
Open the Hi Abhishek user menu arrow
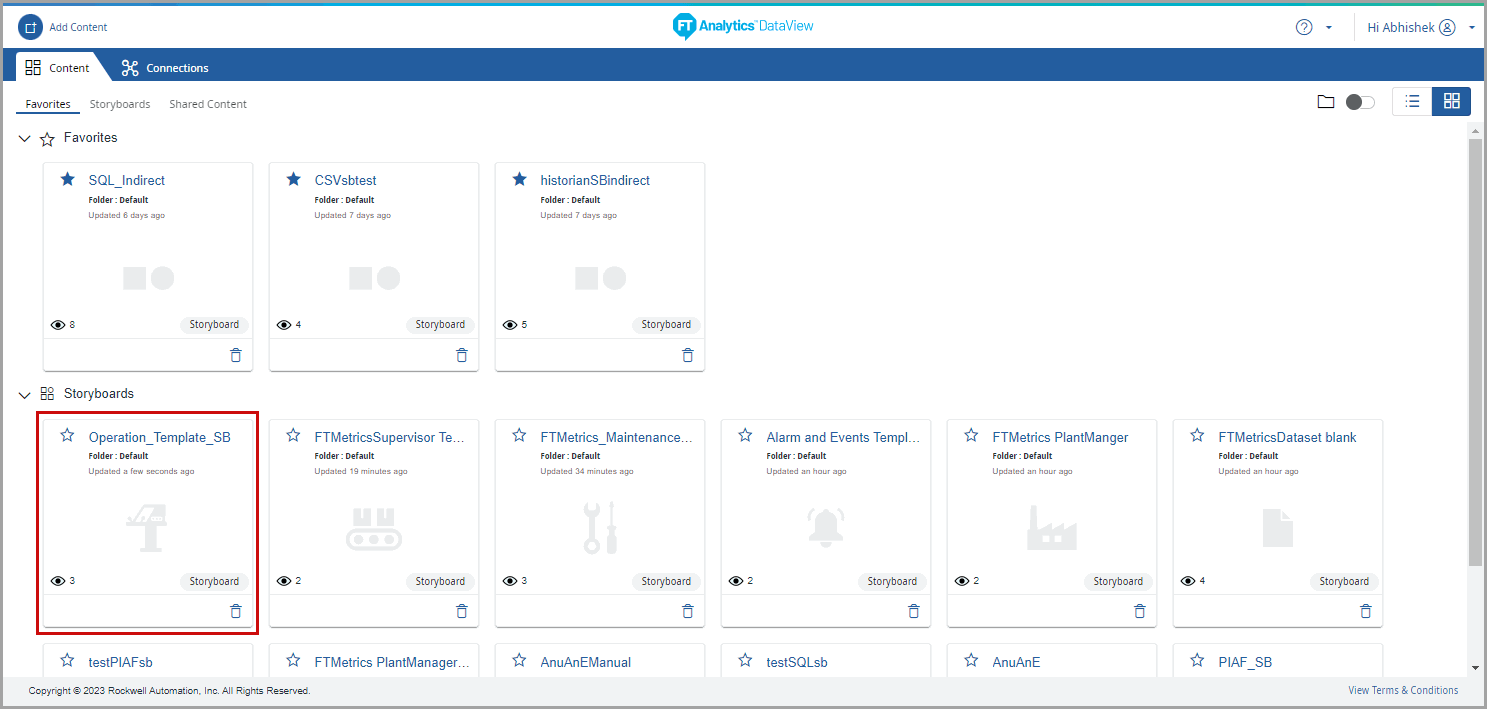point(1472,27)
